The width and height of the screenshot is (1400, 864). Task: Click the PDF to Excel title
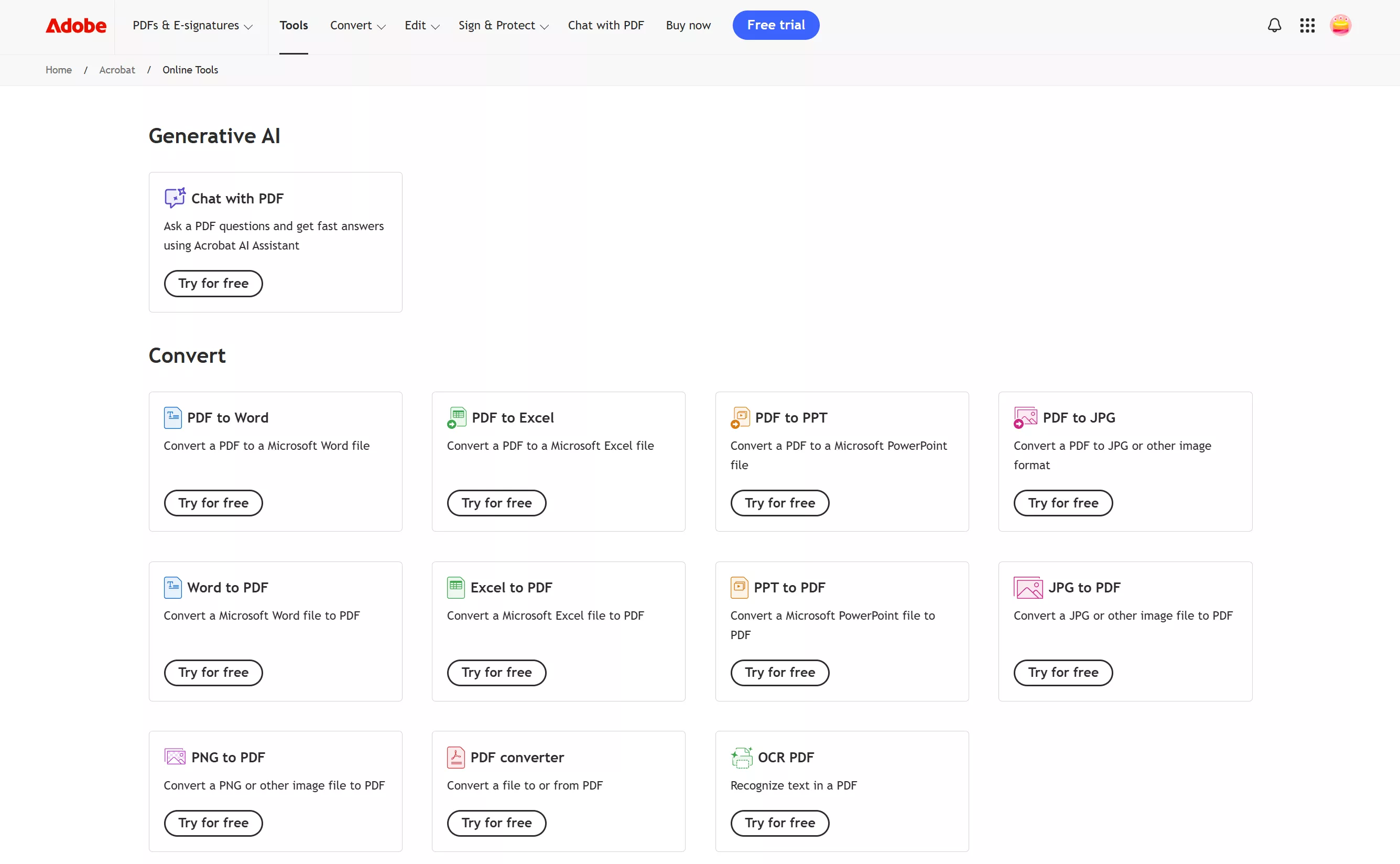pos(513,418)
